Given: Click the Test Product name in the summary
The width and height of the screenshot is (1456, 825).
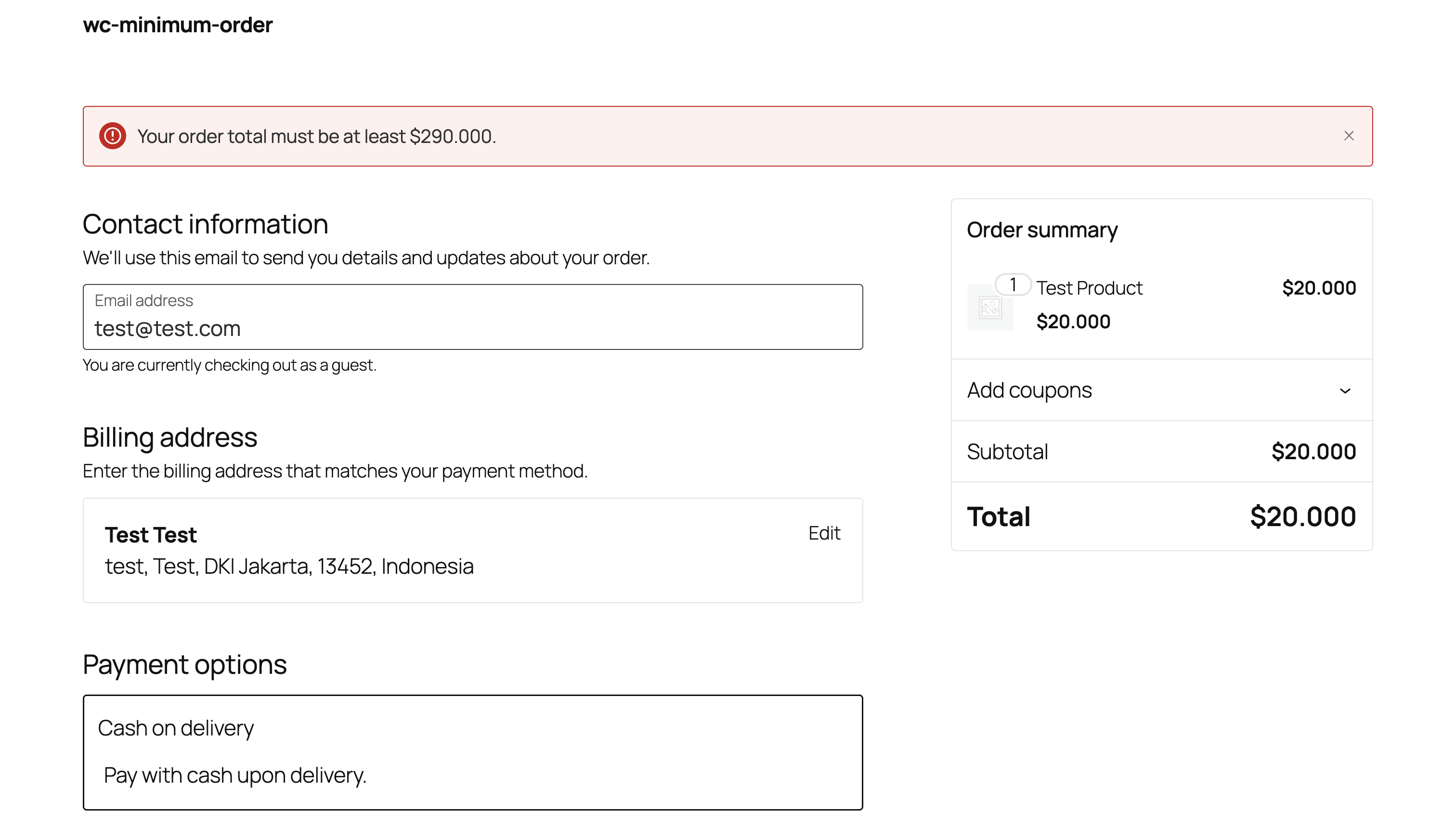Looking at the screenshot, I should click(x=1089, y=288).
